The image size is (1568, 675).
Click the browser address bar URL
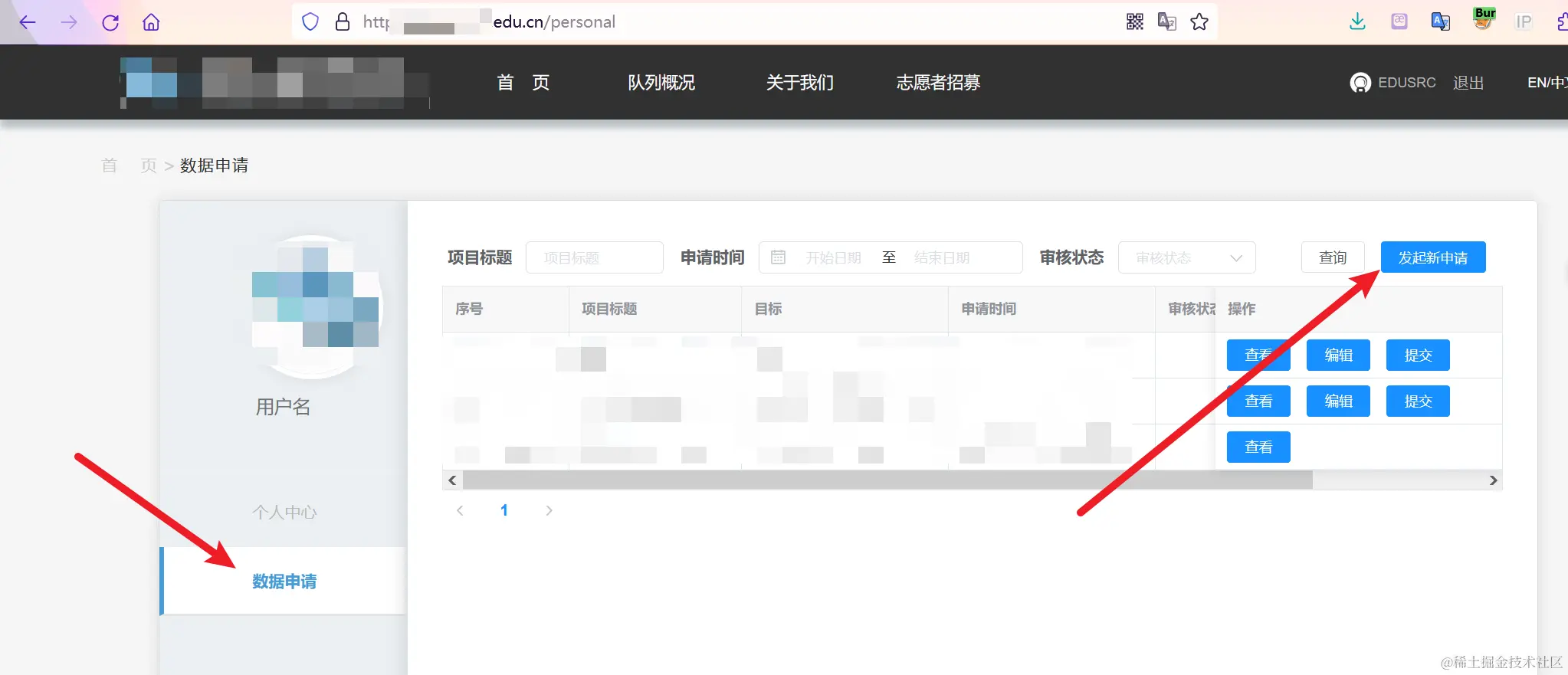click(489, 21)
